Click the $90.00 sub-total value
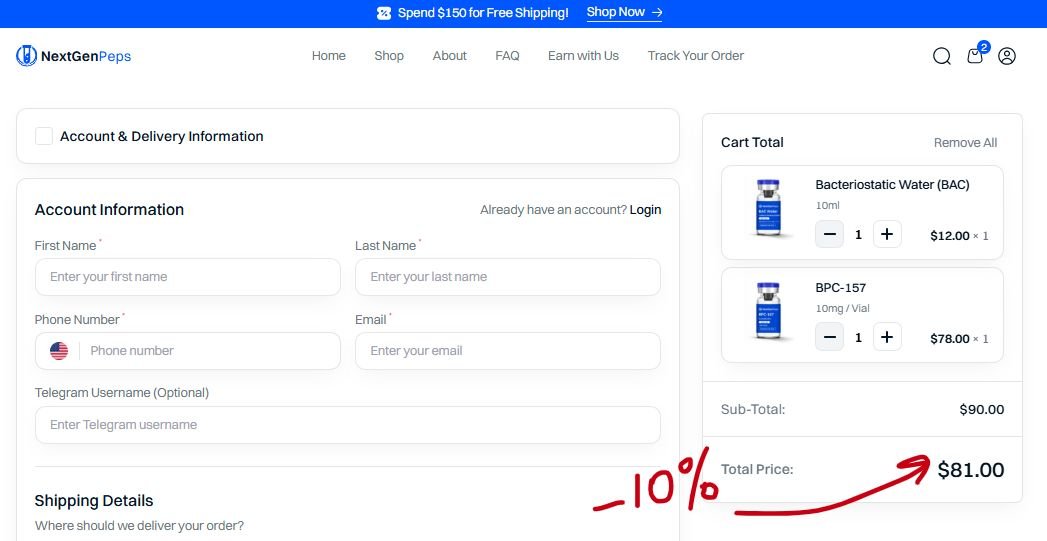This screenshot has height=541, width=1047. click(982, 409)
